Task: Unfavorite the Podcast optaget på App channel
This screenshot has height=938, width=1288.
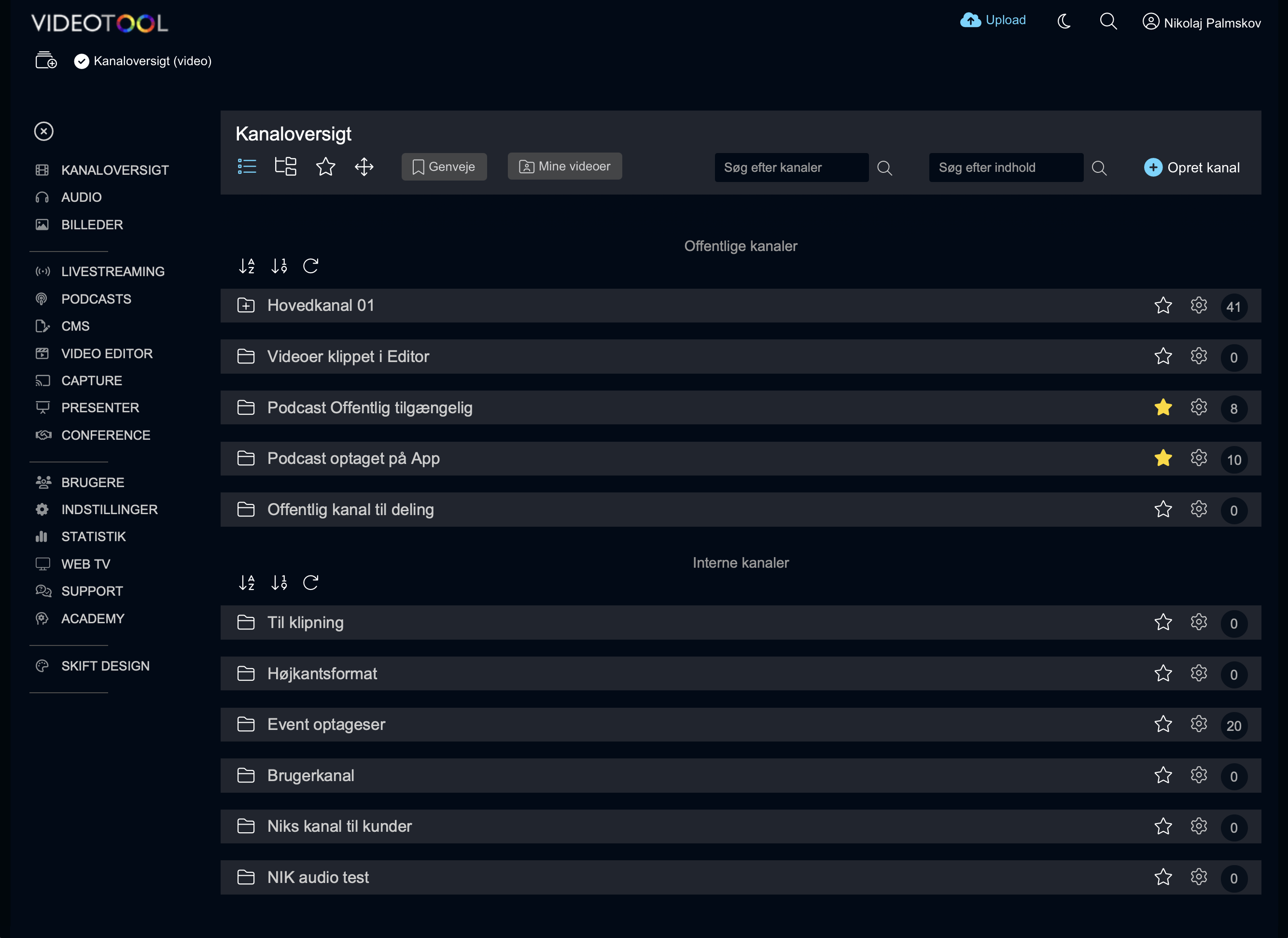Action: [1163, 458]
